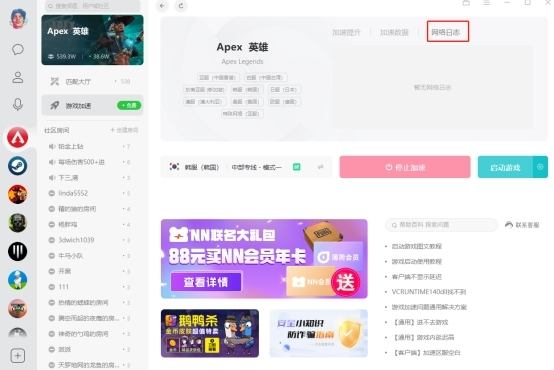Click the speaker icon beside 下三港
Viewport: 554px width, 370px height.
coord(52,177)
